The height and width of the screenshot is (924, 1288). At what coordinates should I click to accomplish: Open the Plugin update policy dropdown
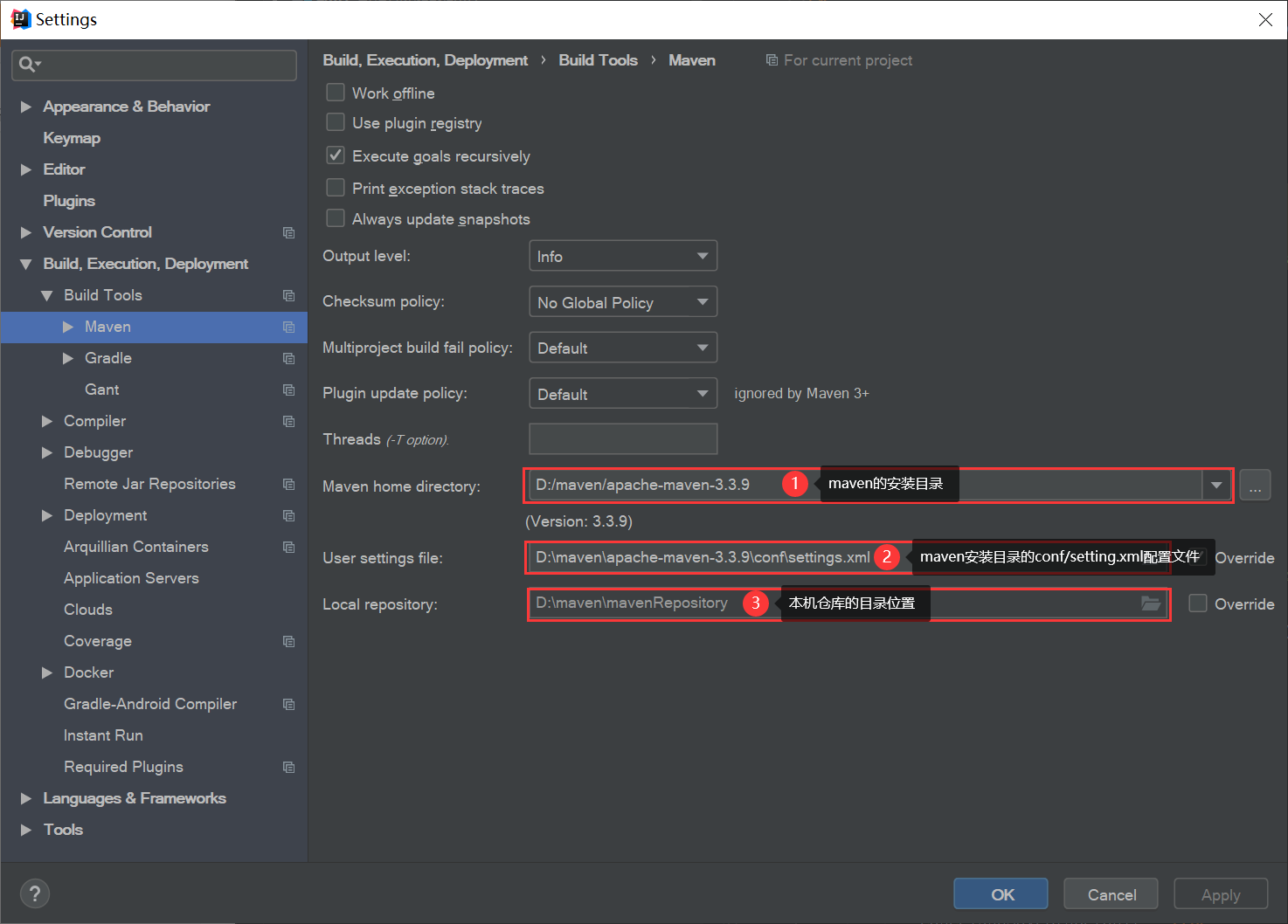pos(623,394)
